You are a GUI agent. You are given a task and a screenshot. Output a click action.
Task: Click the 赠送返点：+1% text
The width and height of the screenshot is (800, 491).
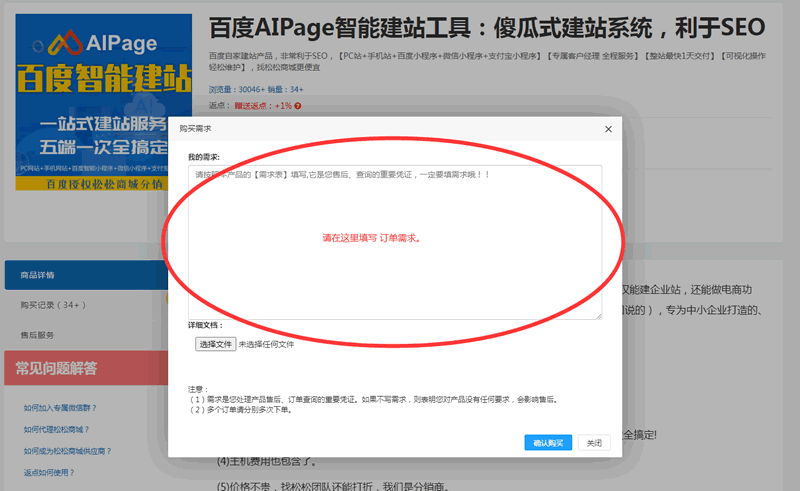tap(263, 106)
